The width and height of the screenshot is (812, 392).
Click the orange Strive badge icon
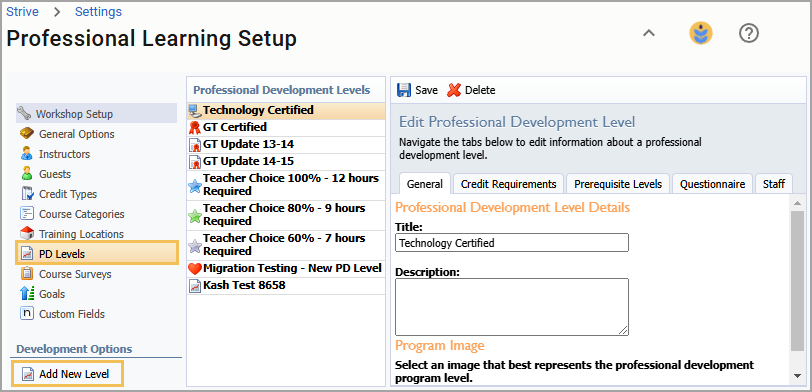pyautogui.click(x=701, y=34)
